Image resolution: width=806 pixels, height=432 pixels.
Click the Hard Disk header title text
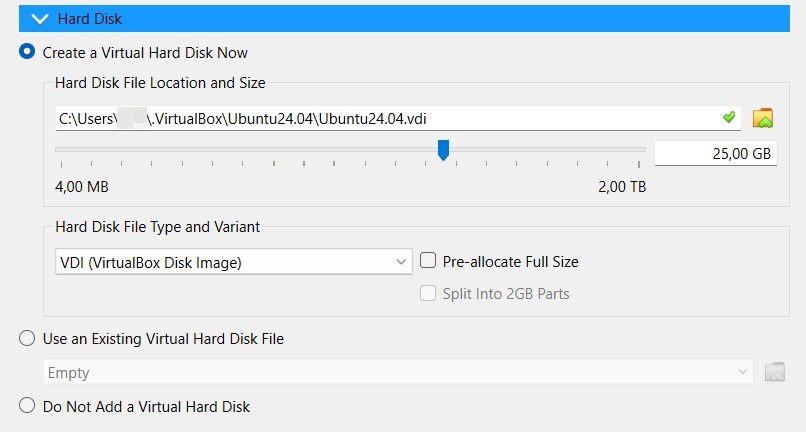[92, 18]
